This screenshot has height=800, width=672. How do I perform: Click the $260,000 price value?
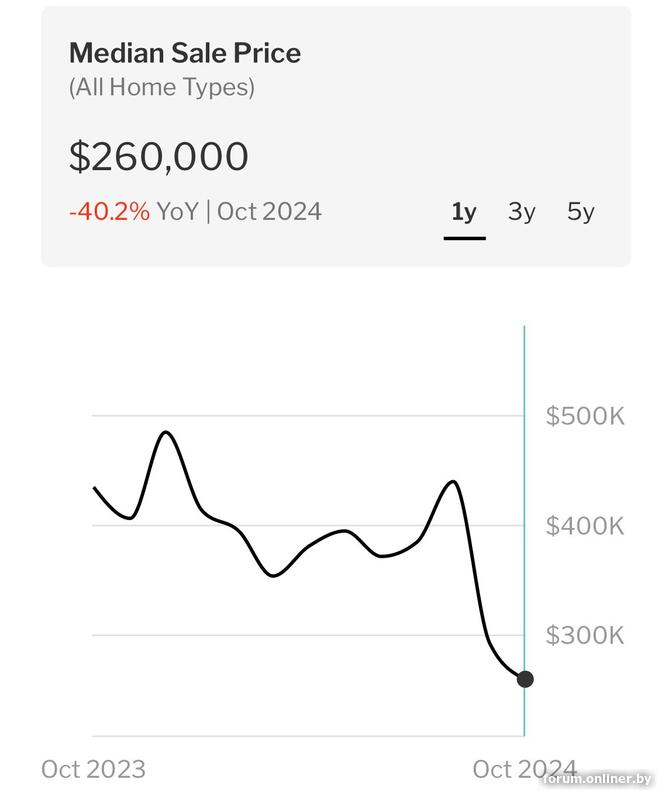(x=158, y=157)
